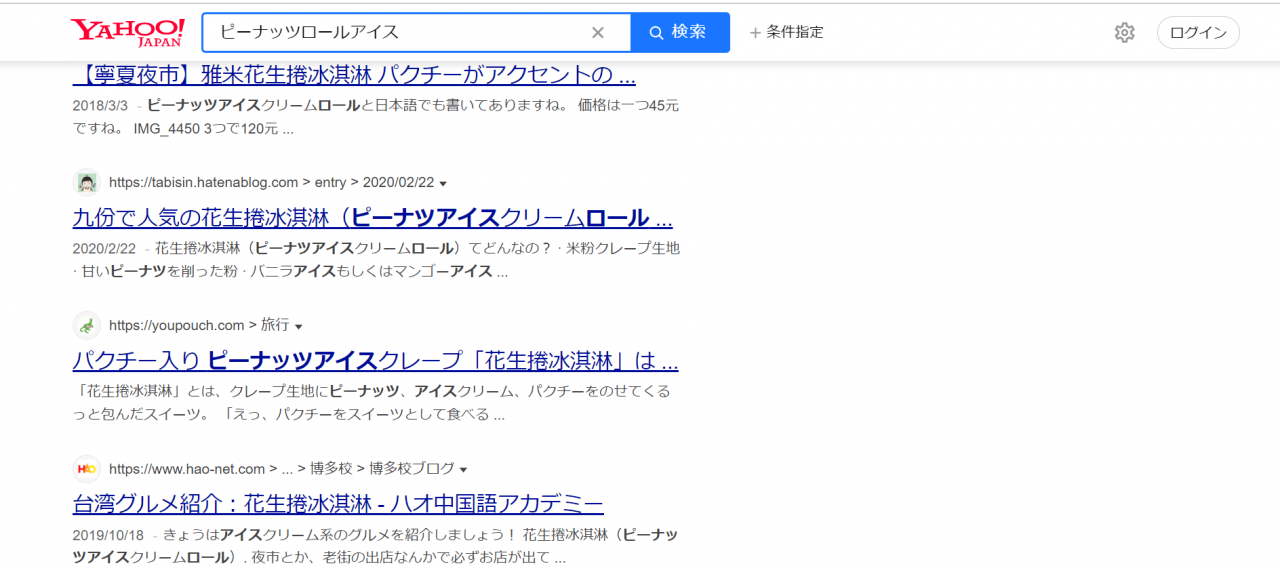Clear the search box with X icon
The height and width of the screenshot is (568, 1280).
598,32
